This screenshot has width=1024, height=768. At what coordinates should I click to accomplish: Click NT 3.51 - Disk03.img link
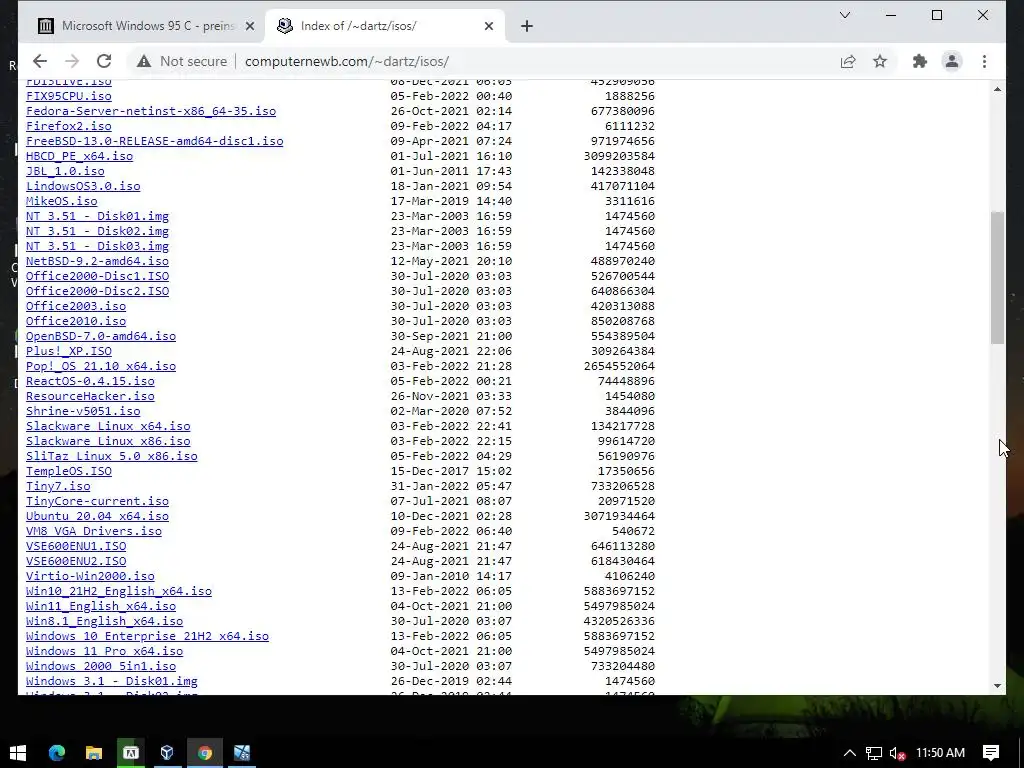(x=97, y=246)
